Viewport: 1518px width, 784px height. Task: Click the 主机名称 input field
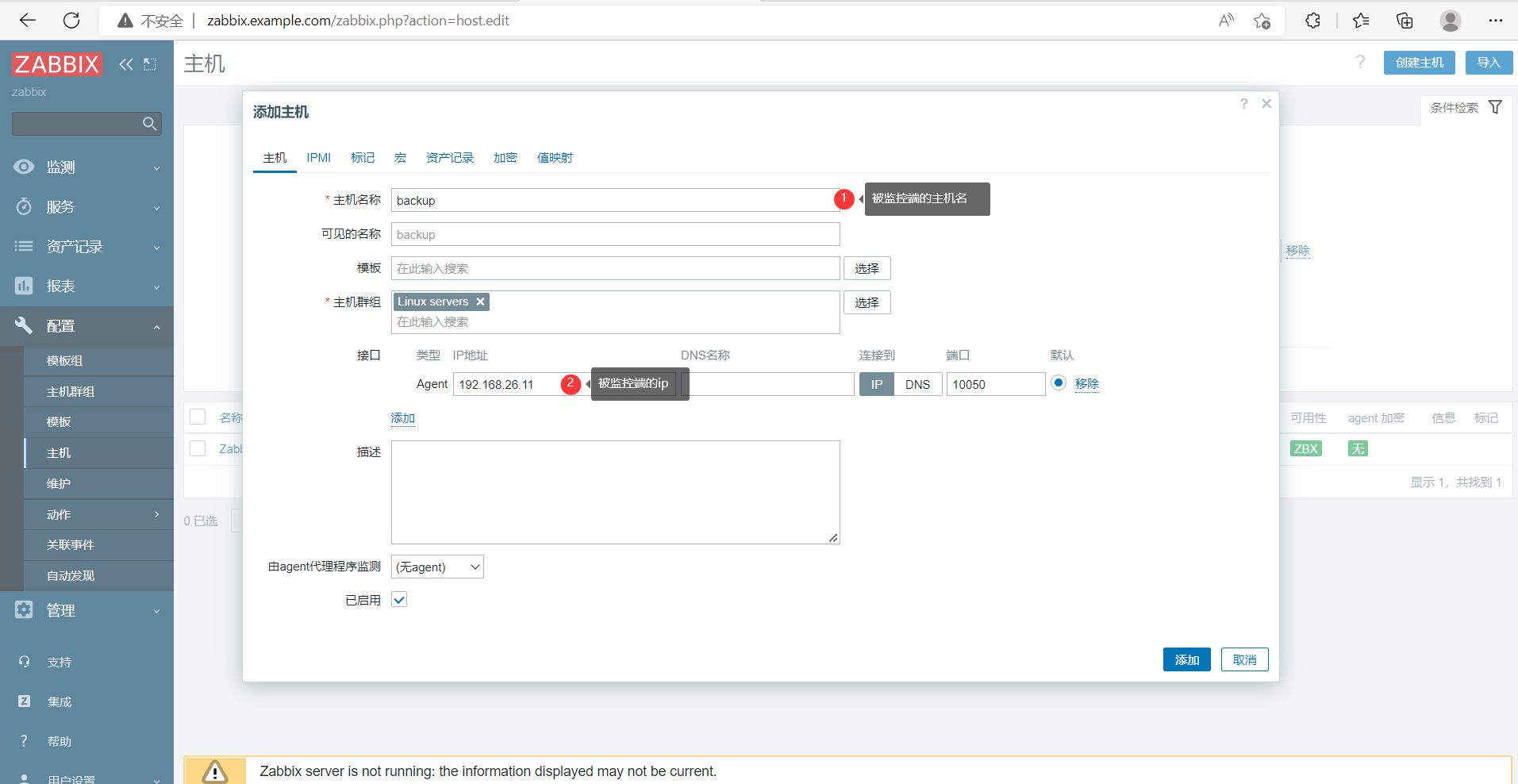tap(616, 200)
